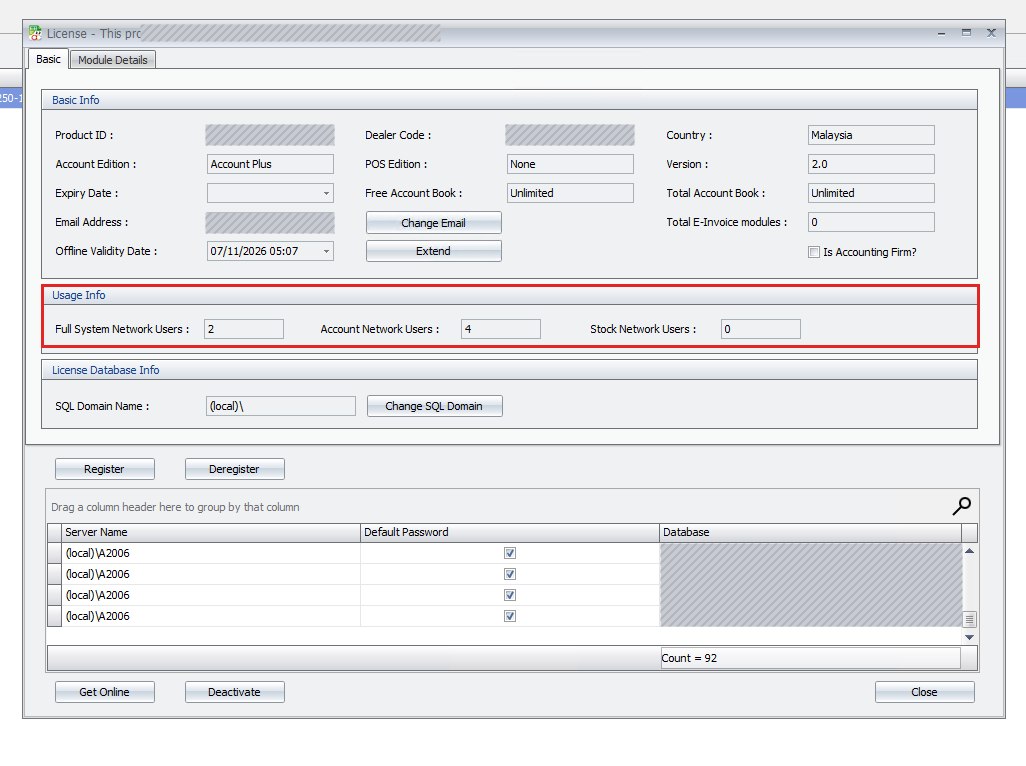Screen dimensions: 1026x766
Task: Click the License window app icon
Action: click(35, 33)
